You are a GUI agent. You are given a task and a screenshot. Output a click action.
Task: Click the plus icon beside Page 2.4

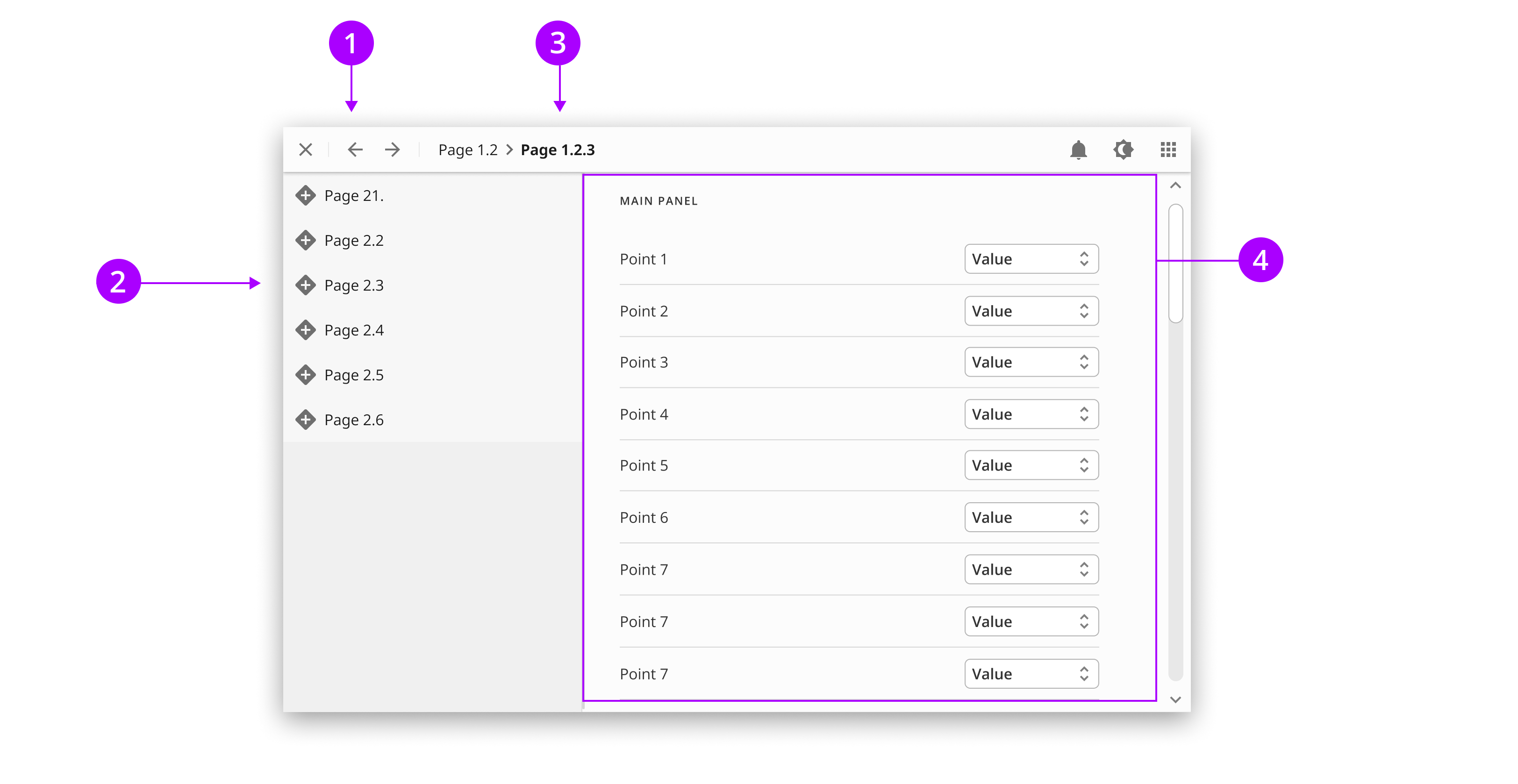(305, 330)
